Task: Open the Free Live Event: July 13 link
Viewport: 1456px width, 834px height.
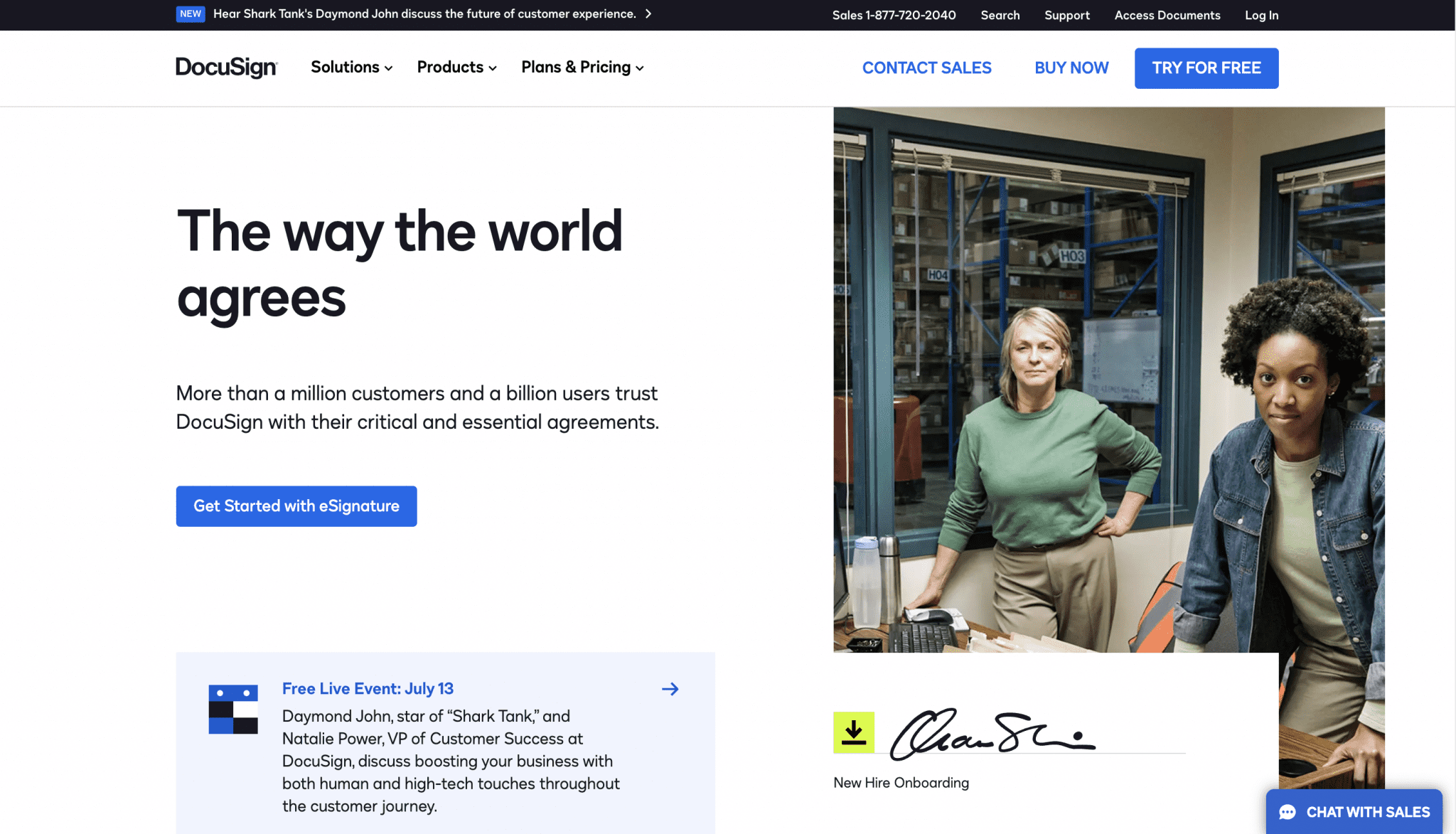Action: 368,689
